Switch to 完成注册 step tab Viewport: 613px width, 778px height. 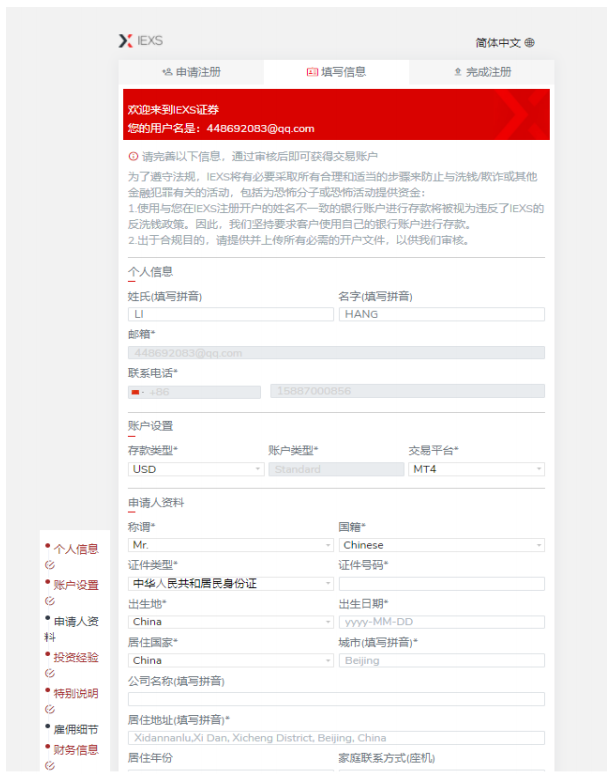point(481,72)
